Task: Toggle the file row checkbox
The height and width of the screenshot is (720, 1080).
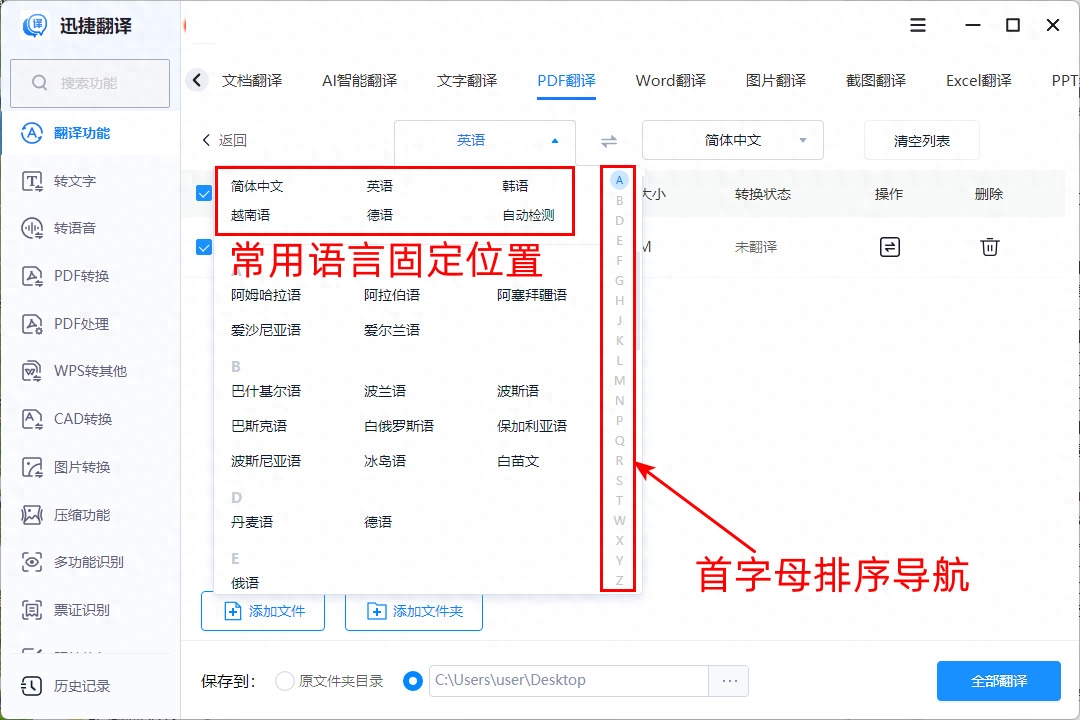Action: click(204, 247)
